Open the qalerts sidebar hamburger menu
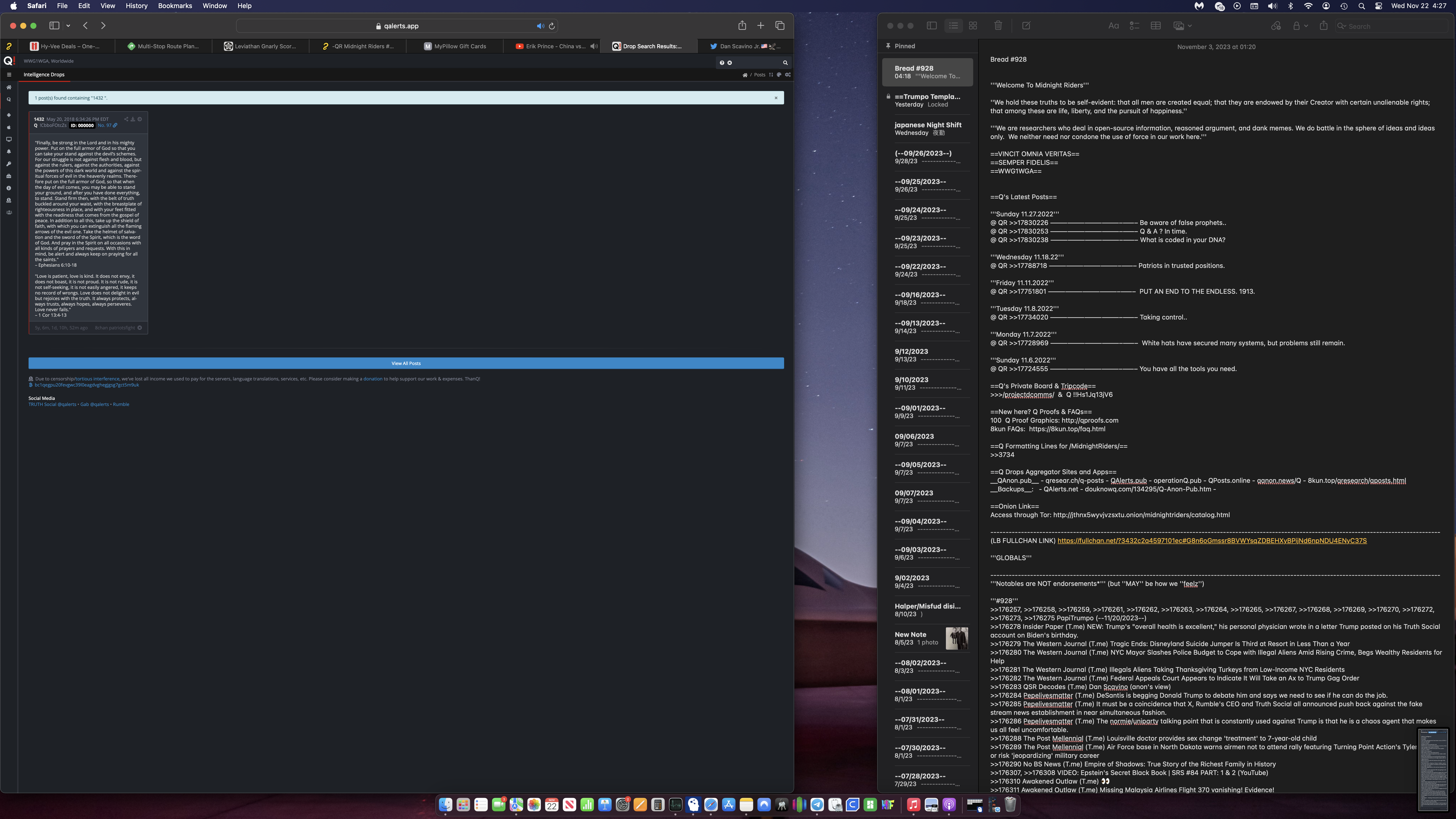This screenshot has height=819, width=1456. [9, 75]
